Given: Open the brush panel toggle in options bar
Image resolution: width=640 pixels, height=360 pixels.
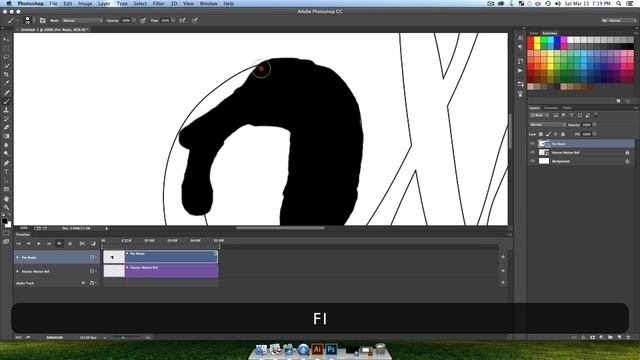Looking at the screenshot, I should [x=42, y=20].
